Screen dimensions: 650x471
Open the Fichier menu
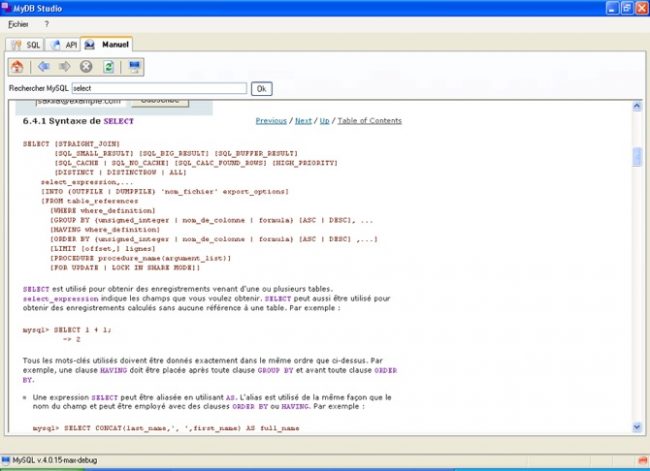tap(18, 24)
